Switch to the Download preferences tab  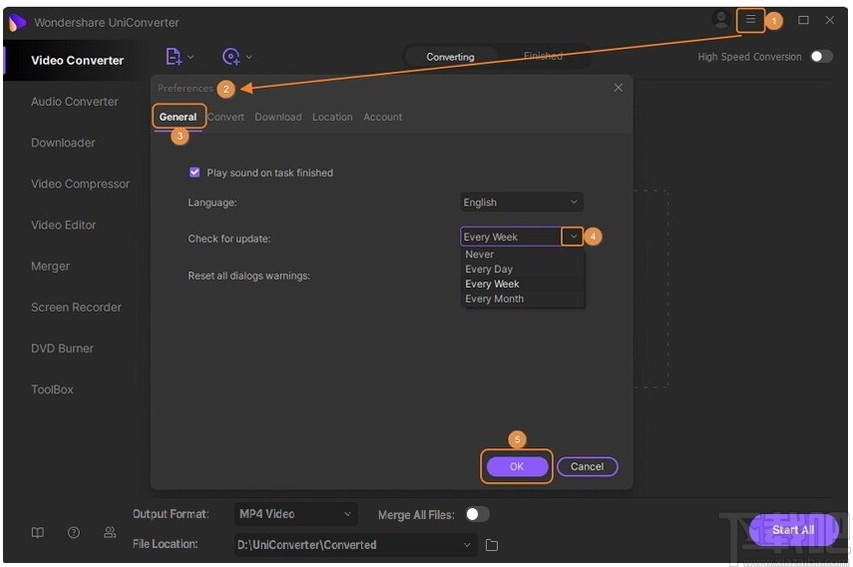coord(278,117)
